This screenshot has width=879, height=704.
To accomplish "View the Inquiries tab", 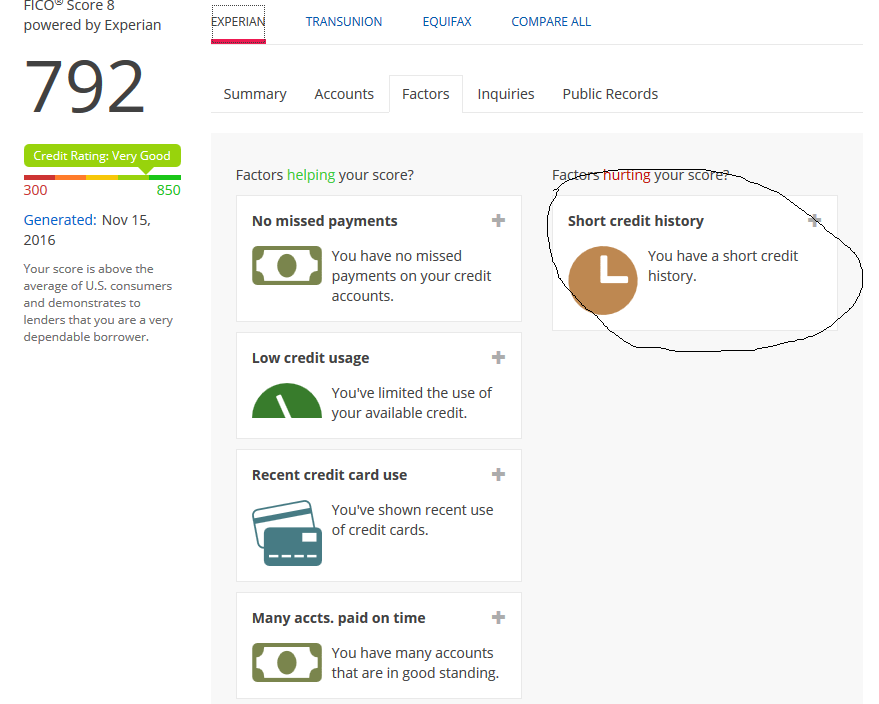I will (x=505, y=94).
